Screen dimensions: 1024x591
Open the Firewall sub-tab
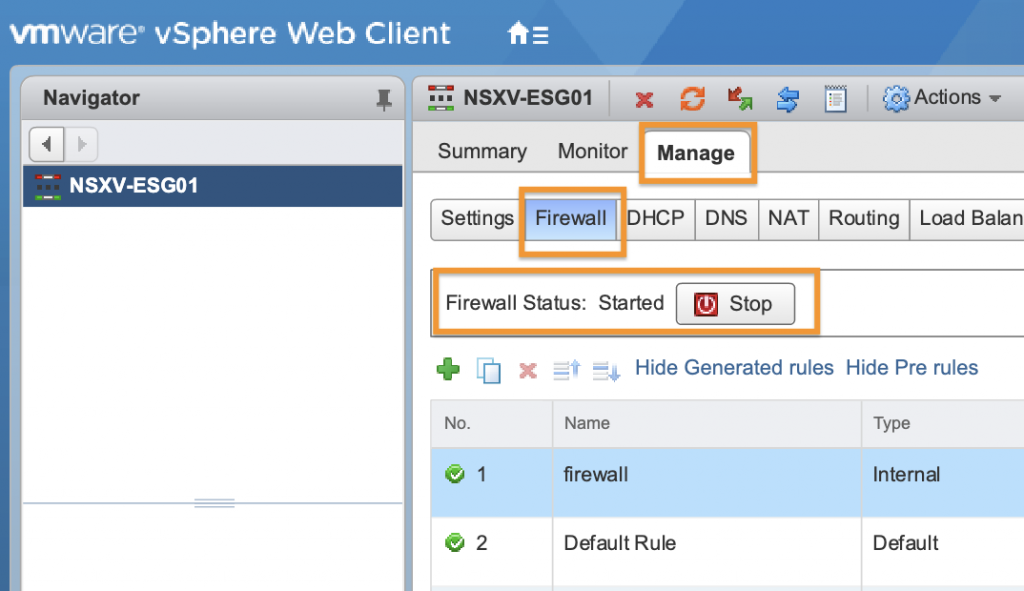571,218
